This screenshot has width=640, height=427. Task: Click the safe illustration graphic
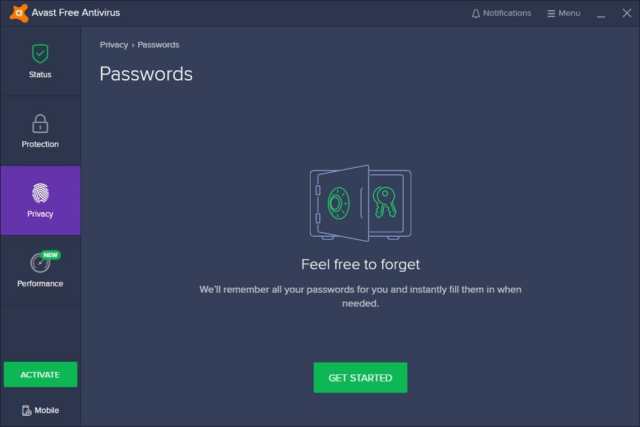pos(360,203)
